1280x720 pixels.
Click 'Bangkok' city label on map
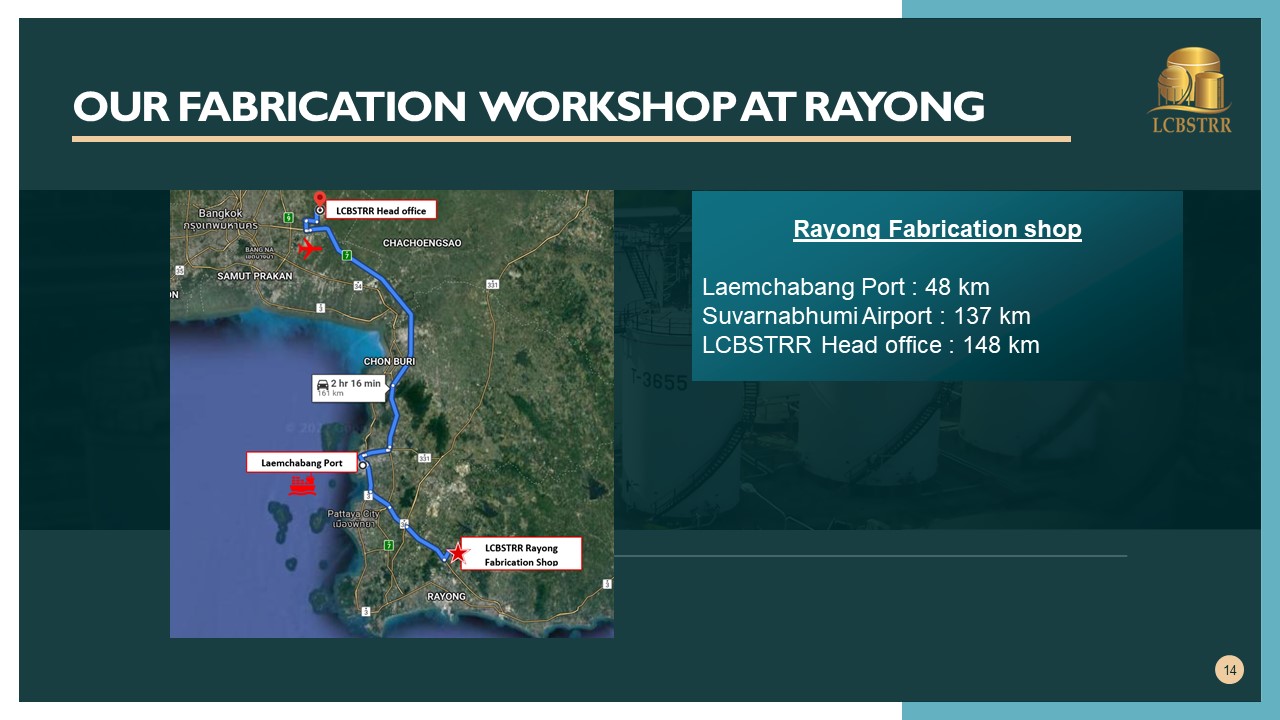point(220,213)
